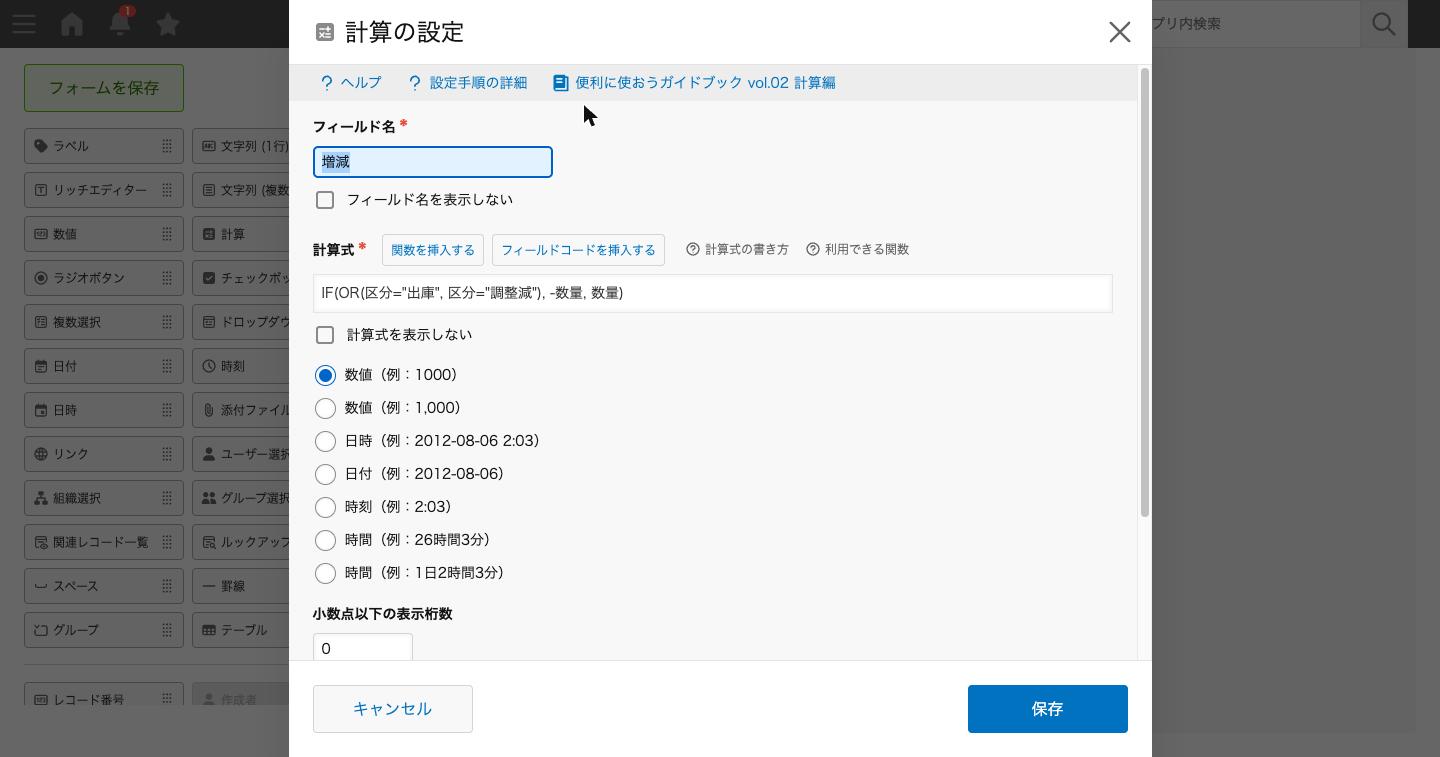
Task: Select the リッチエディター field item
Action: (x=104, y=190)
